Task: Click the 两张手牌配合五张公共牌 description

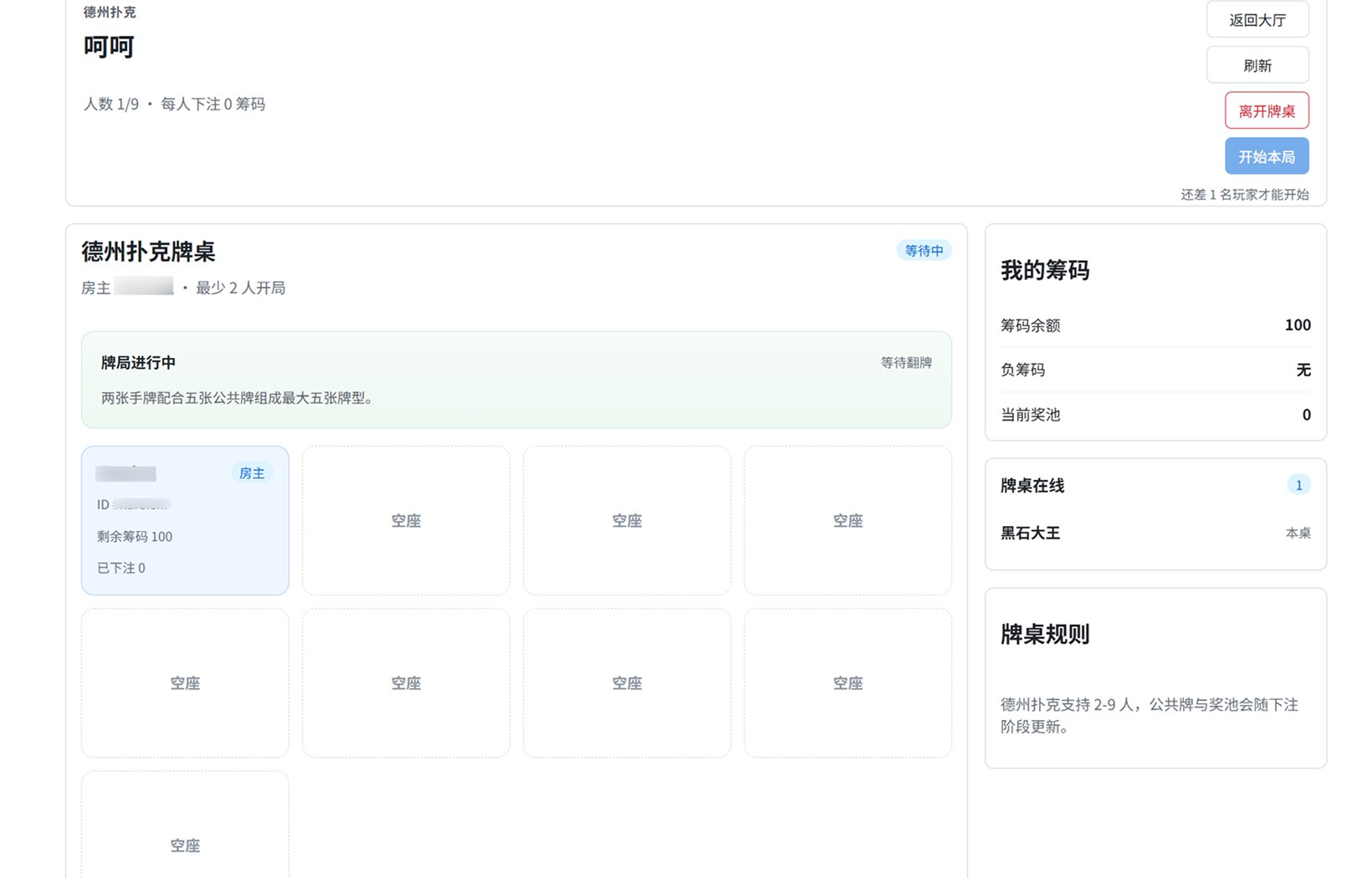Action: (x=237, y=398)
